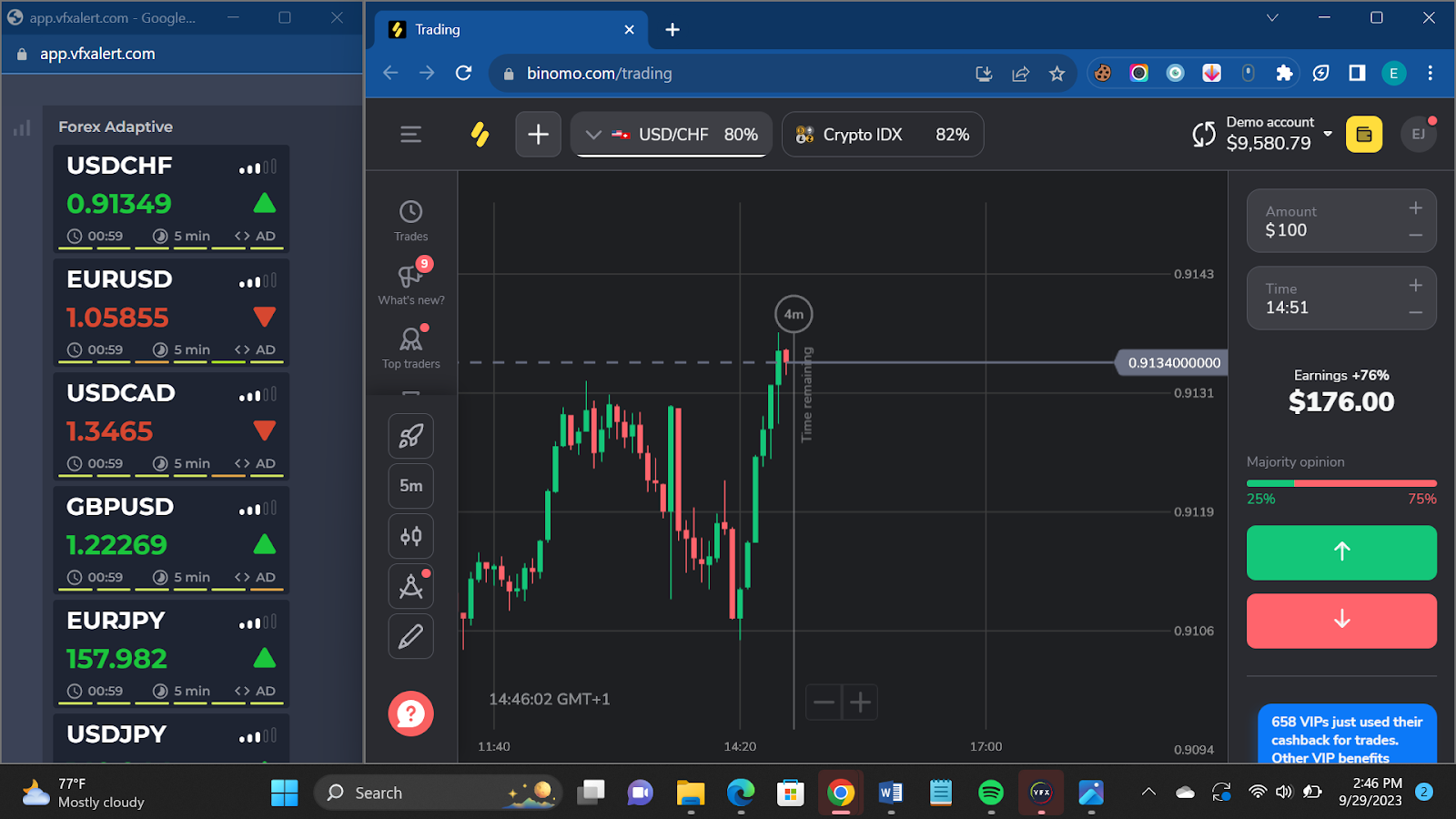Viewport: 1456px width, 819px height.
Task: Change the 5m chart timeframe
Action: point(410,486)
